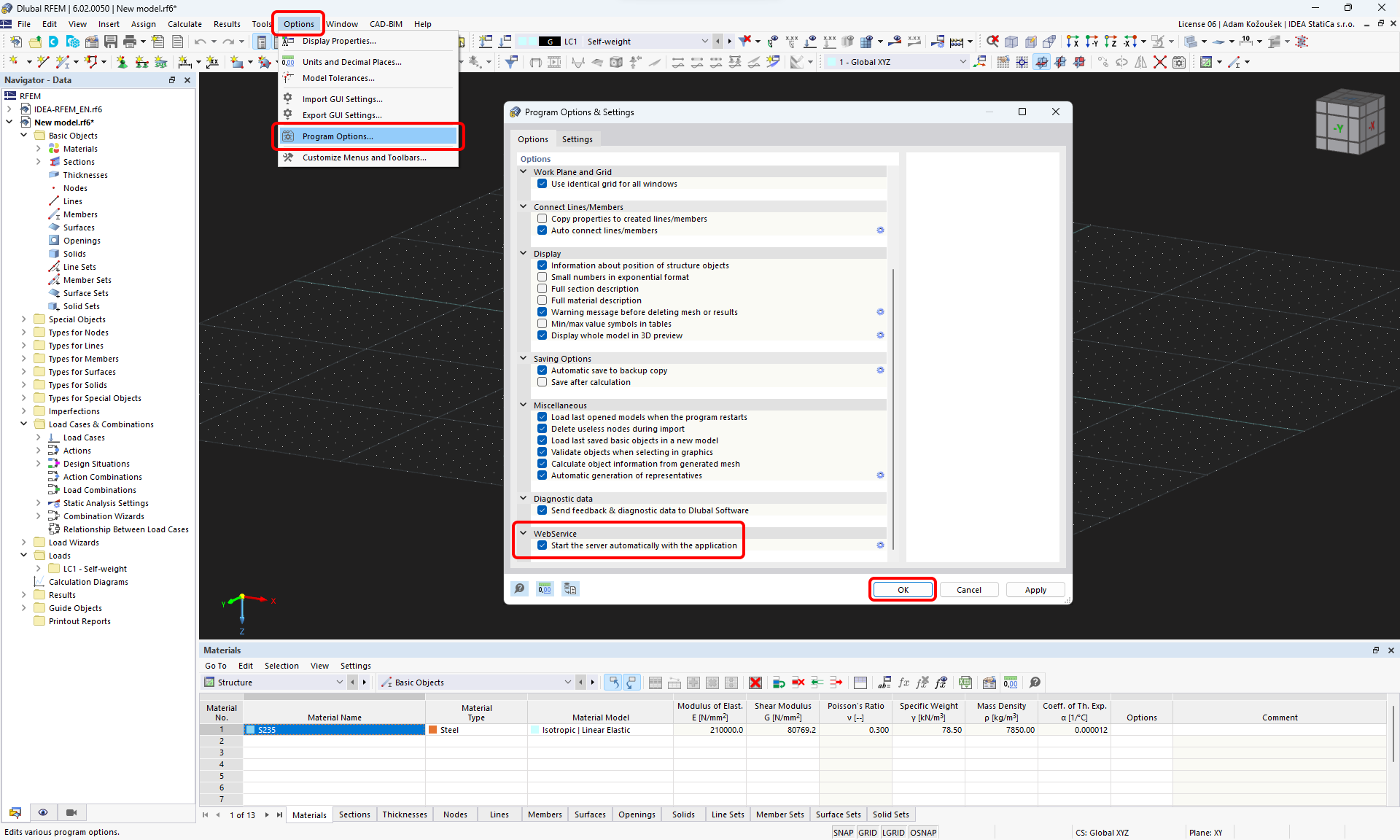Open the load case dropdown showing Self-weight
This screenshot has width=1400, height=840.
(x=704, y=42)
